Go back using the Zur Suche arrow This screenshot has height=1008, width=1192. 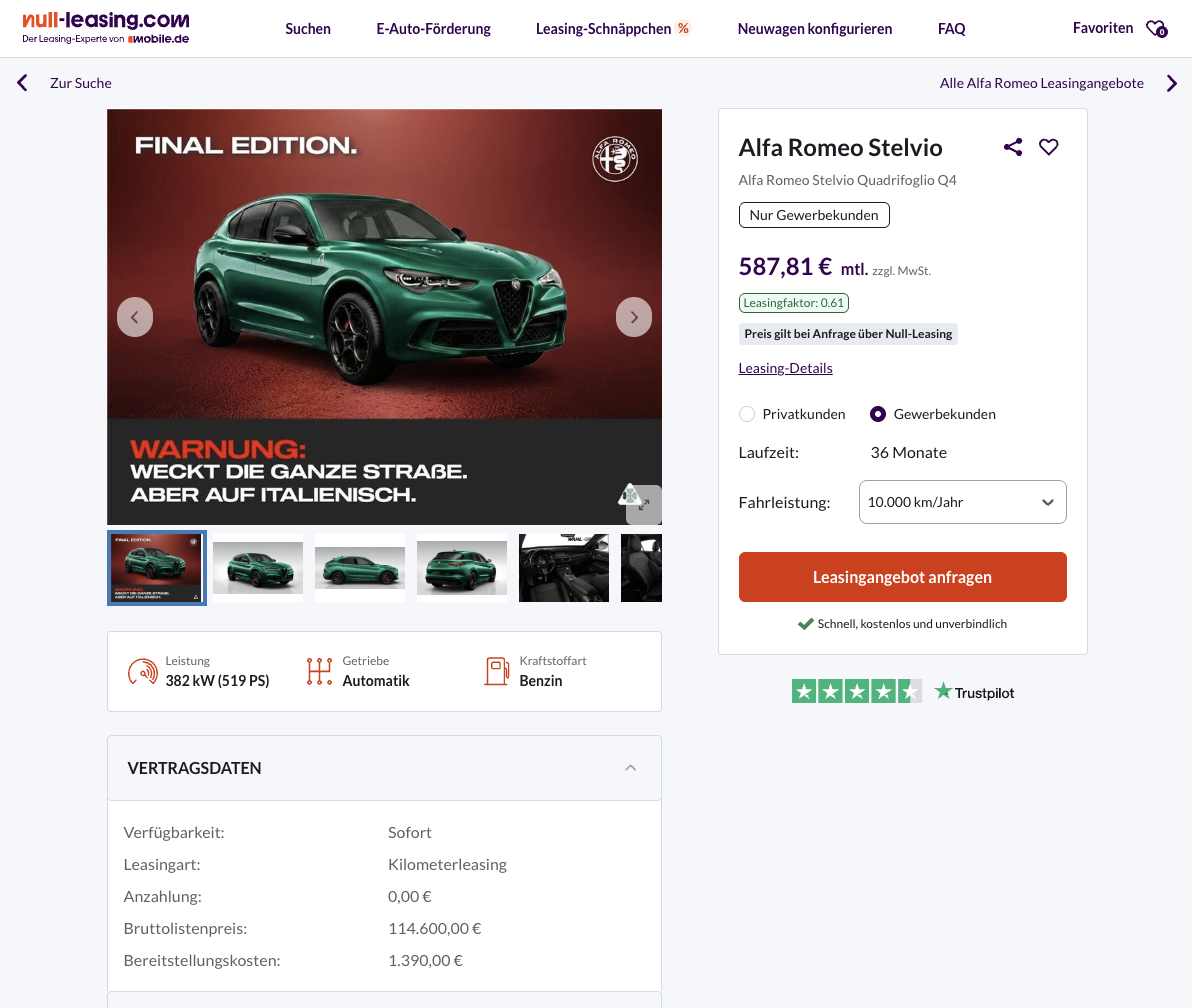click(23, 83)
